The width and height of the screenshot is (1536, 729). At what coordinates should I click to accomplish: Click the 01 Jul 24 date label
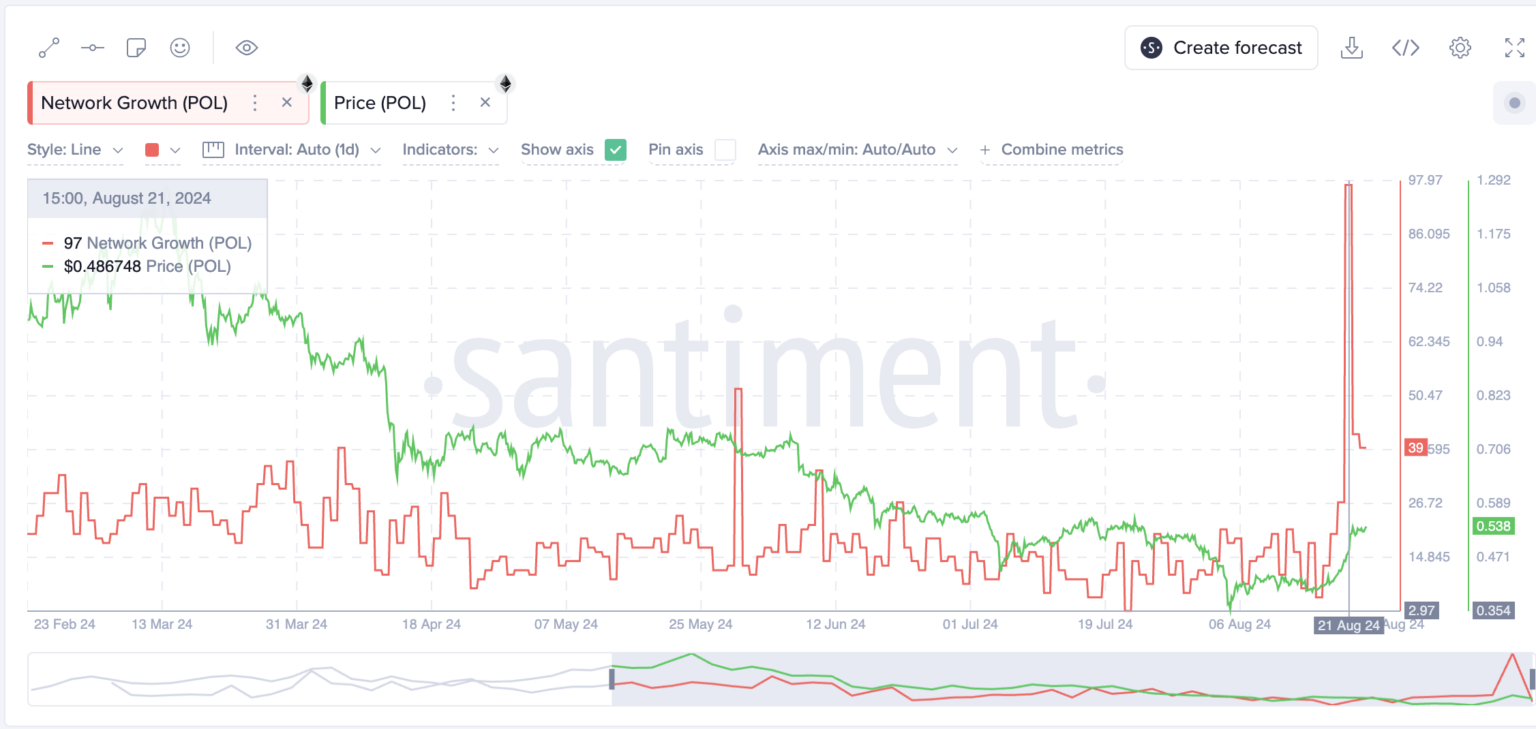click(969, 625)
